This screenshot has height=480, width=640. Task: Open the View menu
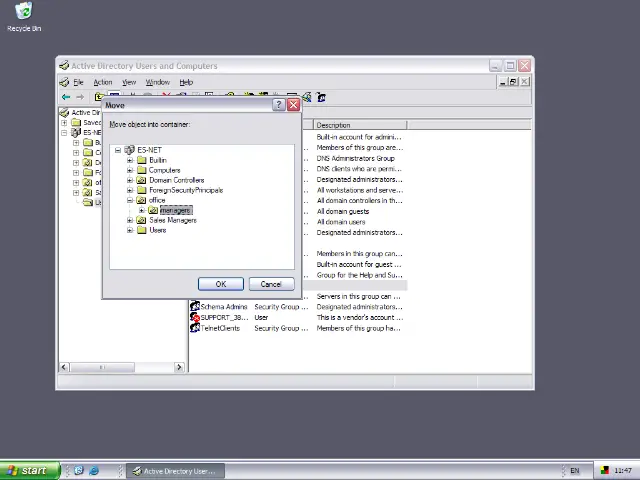[129, 82]
